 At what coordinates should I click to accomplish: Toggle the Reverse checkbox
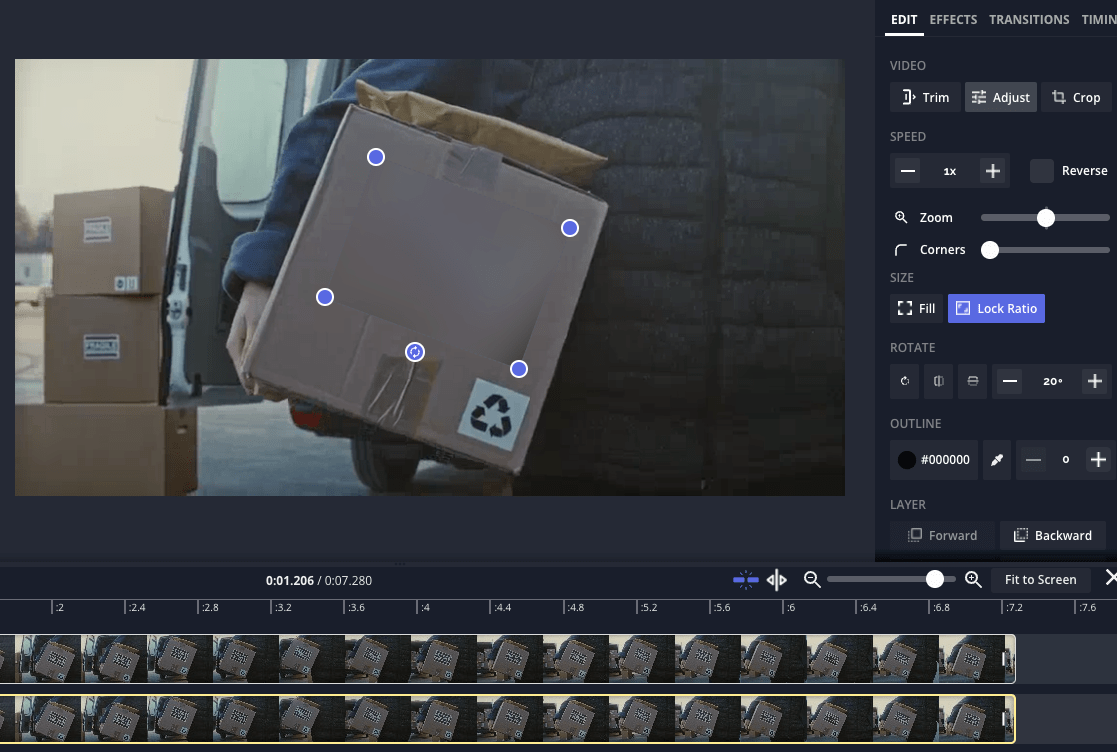point(1041,171)
